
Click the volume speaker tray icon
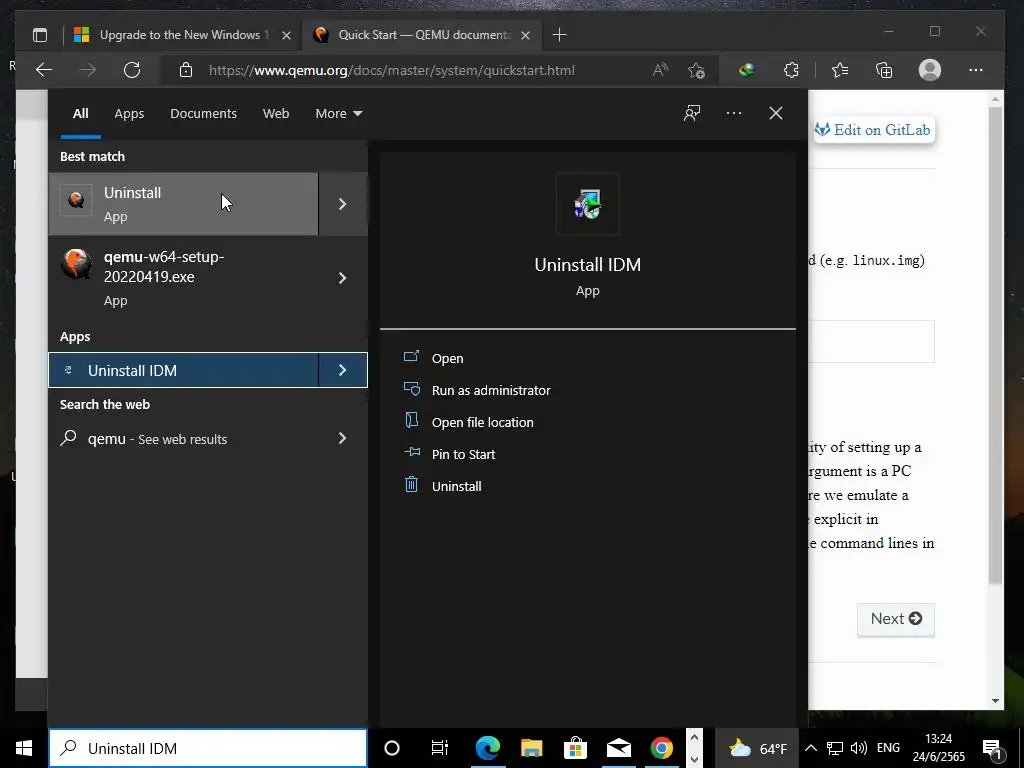(859, 748)
